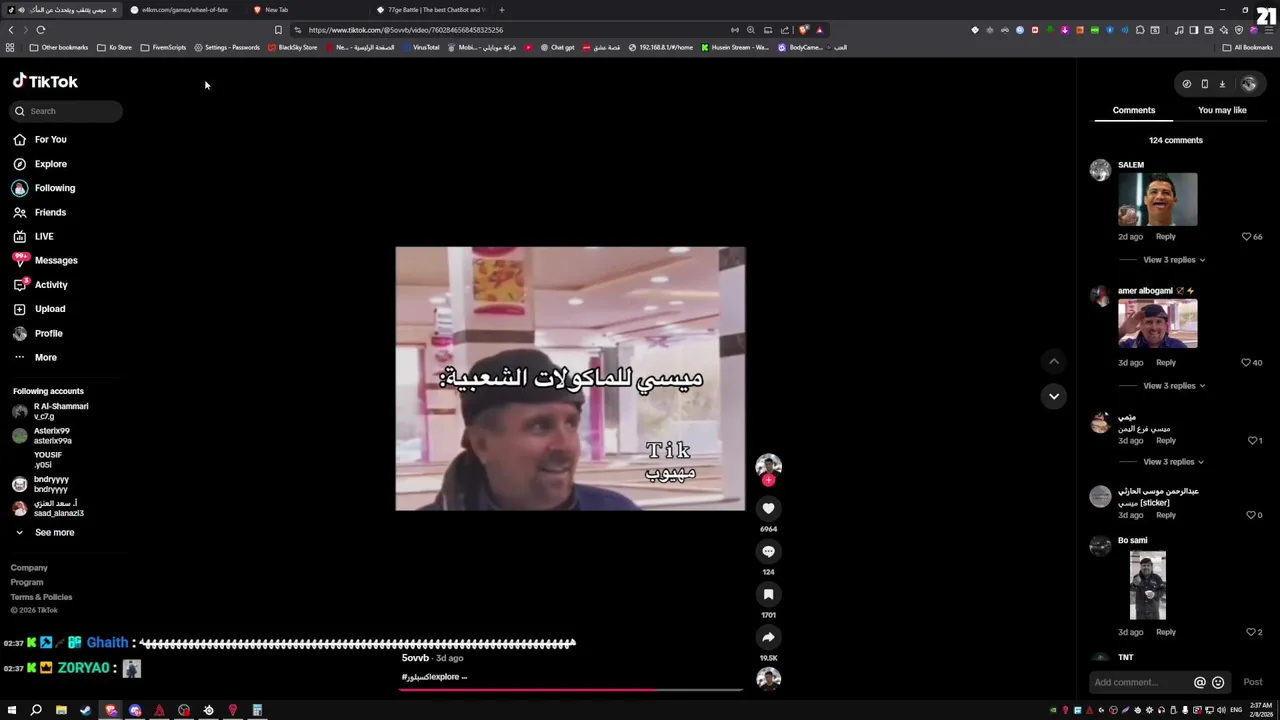1280x720 pixels.
Task: Open Terms & Policies footer link
Action: pos(41,597)
